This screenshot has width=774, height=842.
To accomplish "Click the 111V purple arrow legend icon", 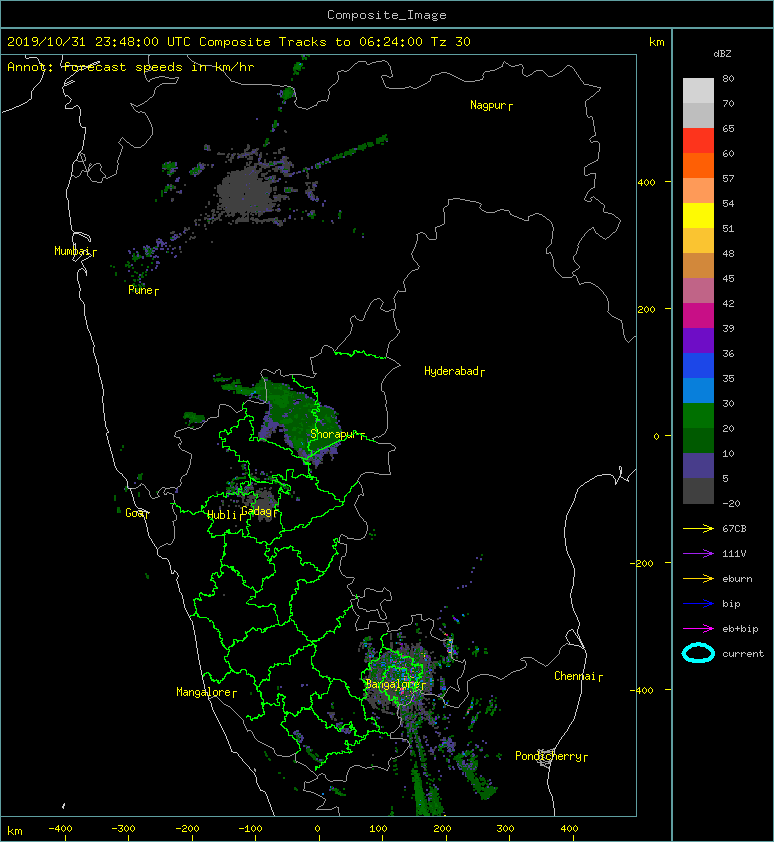I will 698,554.
